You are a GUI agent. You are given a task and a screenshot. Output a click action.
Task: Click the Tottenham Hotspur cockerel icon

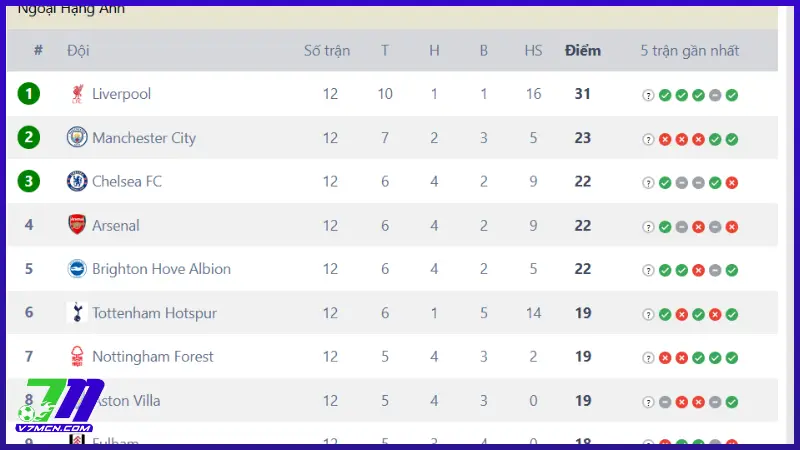(x=77, y=313)
